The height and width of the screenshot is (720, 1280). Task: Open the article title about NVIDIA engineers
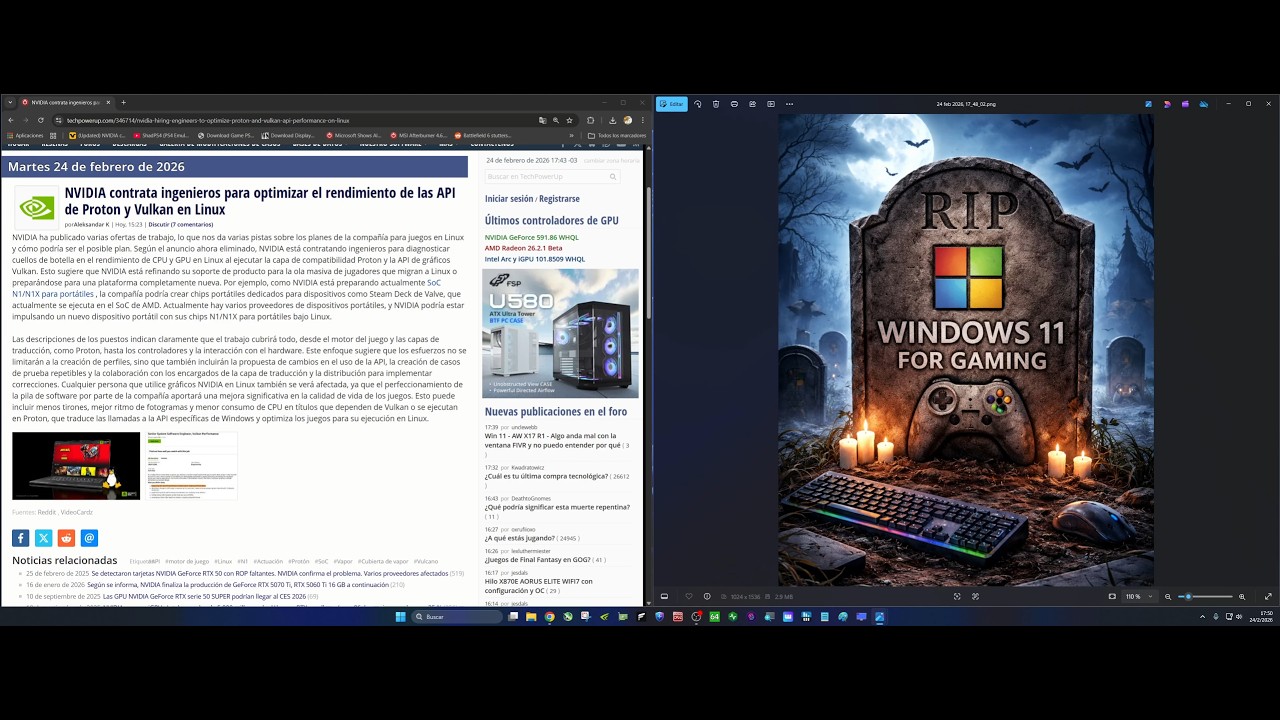tap(260, 201)
